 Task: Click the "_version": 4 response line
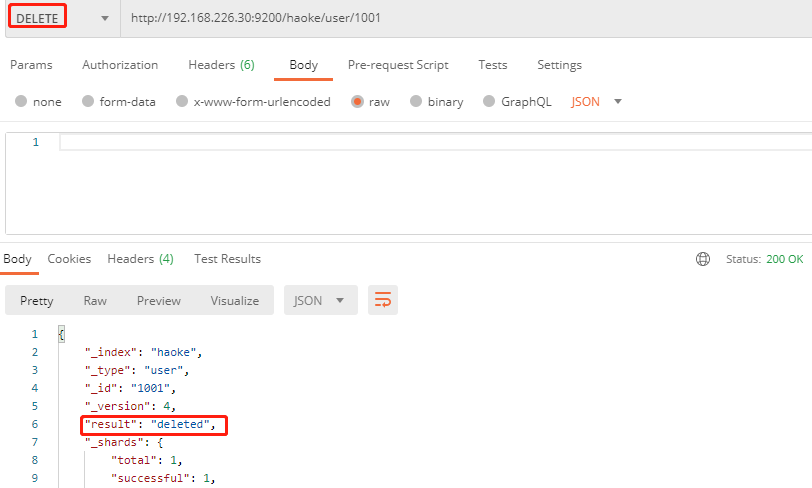tap(130, 406)
